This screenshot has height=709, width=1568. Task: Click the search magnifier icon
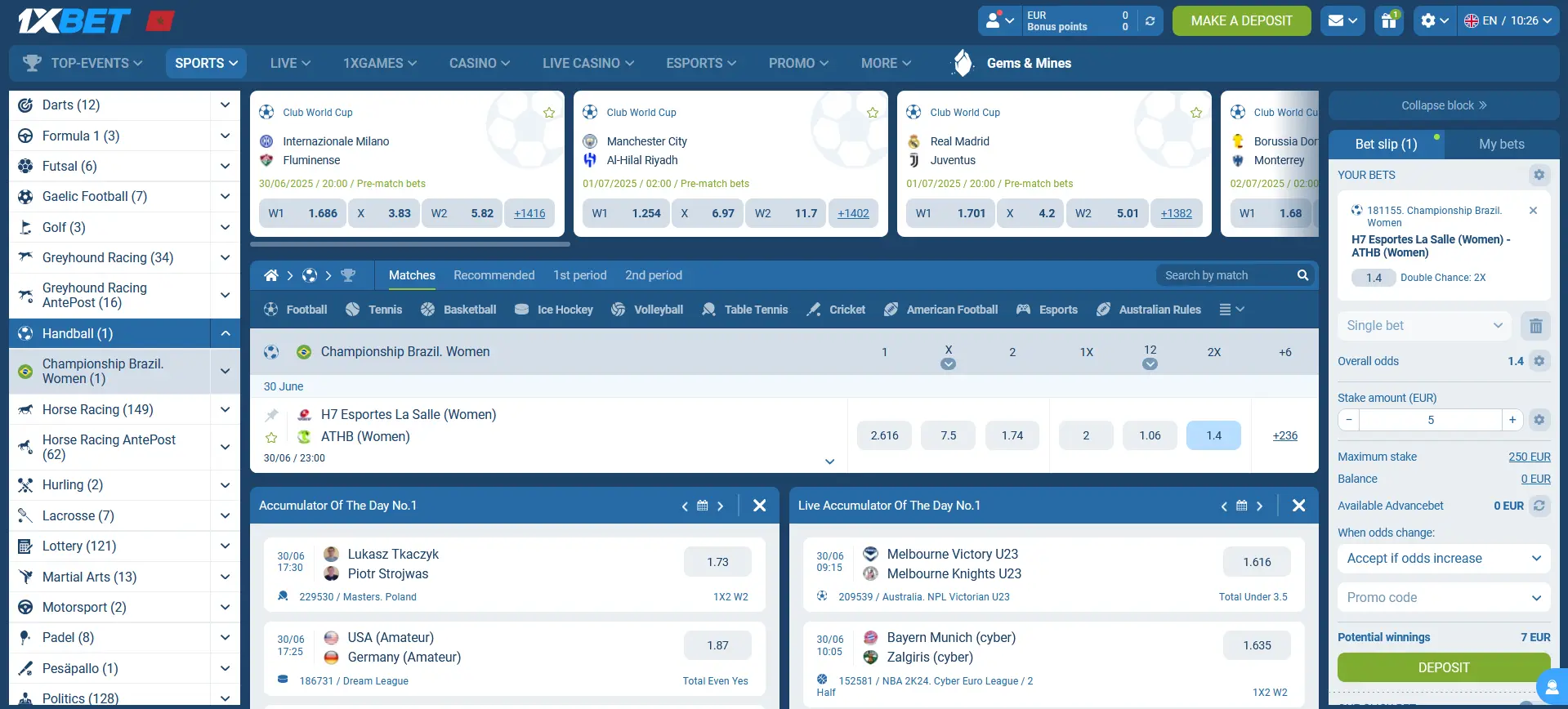tap(1302, 275)
